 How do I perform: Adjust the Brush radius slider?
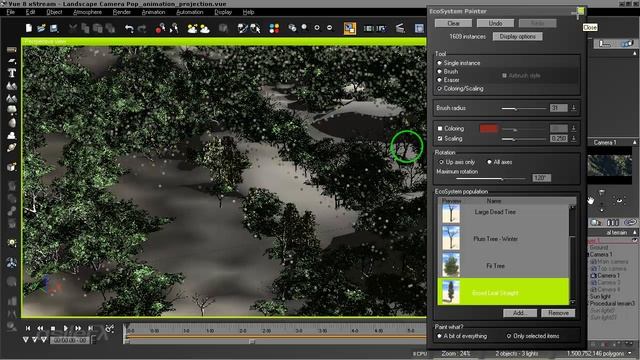tap(524, 108)
